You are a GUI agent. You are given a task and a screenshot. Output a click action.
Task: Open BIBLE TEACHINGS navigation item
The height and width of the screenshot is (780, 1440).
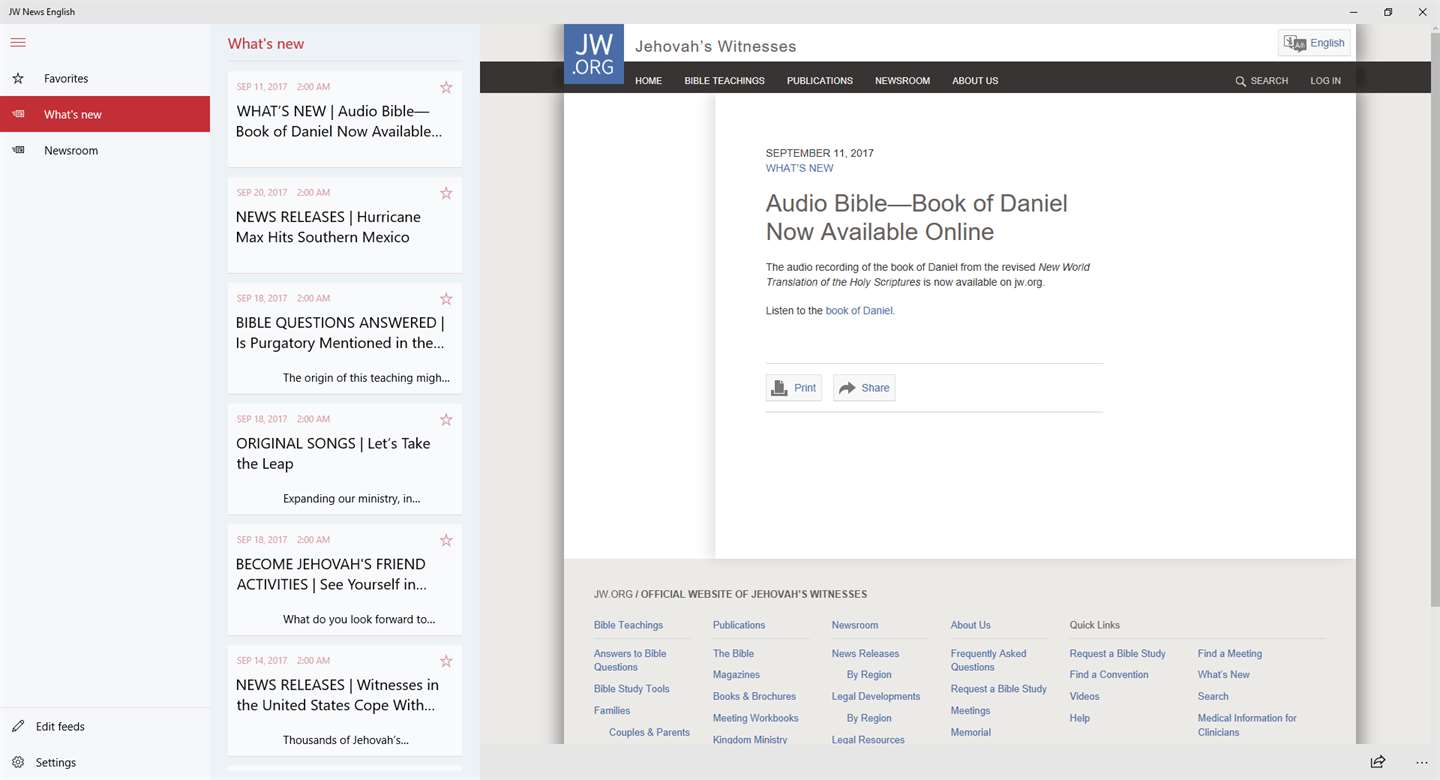tap(724, 81)
